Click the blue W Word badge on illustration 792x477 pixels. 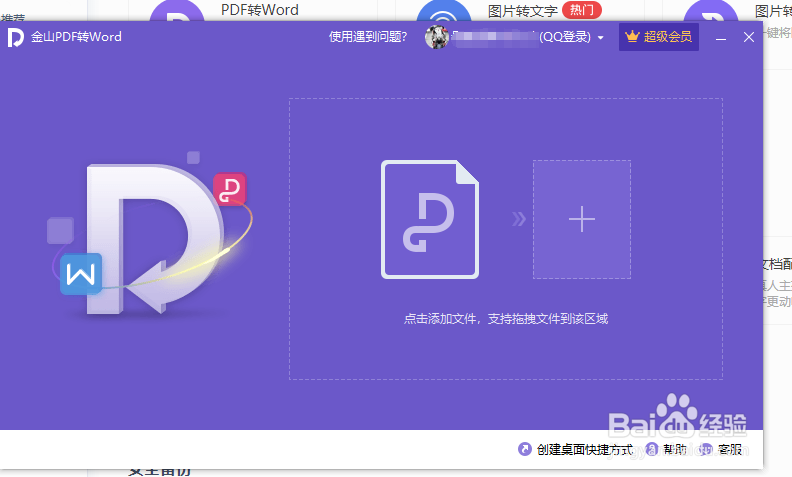point(81,274)
